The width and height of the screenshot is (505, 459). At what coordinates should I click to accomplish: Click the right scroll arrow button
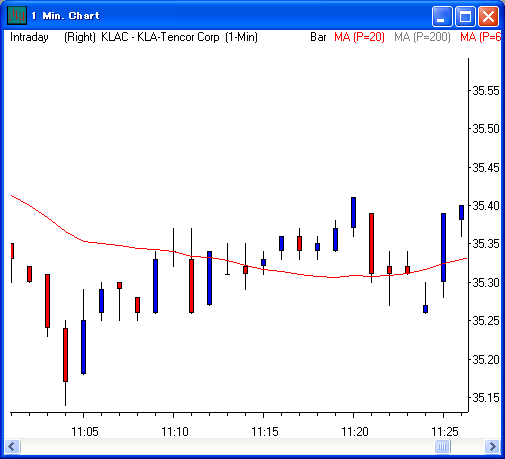tap(492, 446)
